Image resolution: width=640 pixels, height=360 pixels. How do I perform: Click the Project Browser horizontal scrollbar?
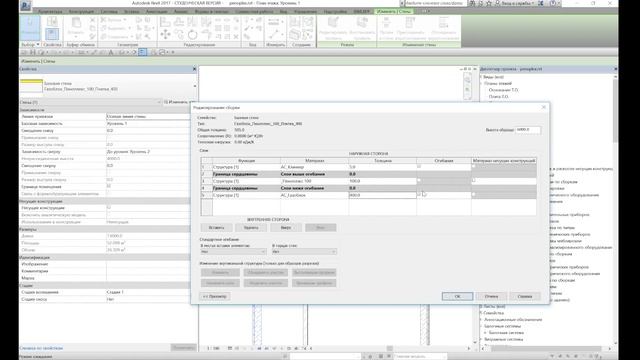[547, 349]
